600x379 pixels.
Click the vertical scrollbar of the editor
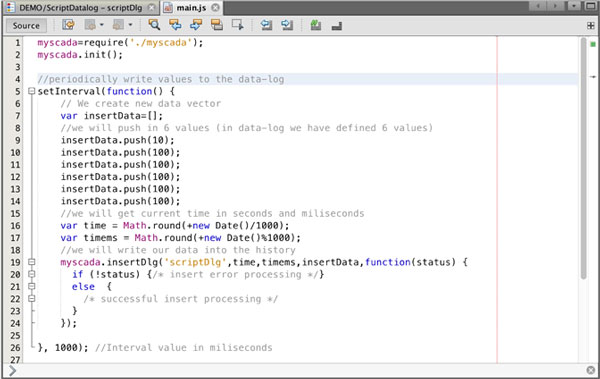[583, 158]
